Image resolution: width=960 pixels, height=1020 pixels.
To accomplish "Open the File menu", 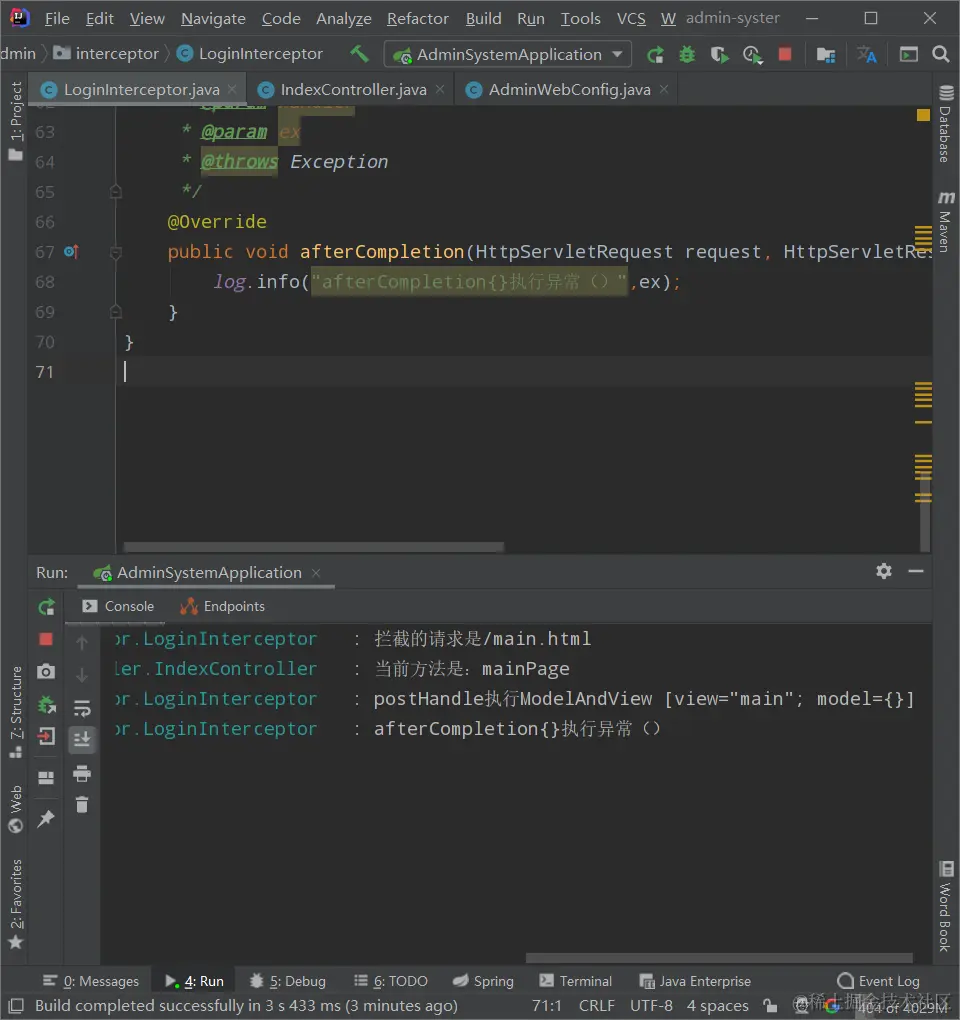I will (57, 19).
